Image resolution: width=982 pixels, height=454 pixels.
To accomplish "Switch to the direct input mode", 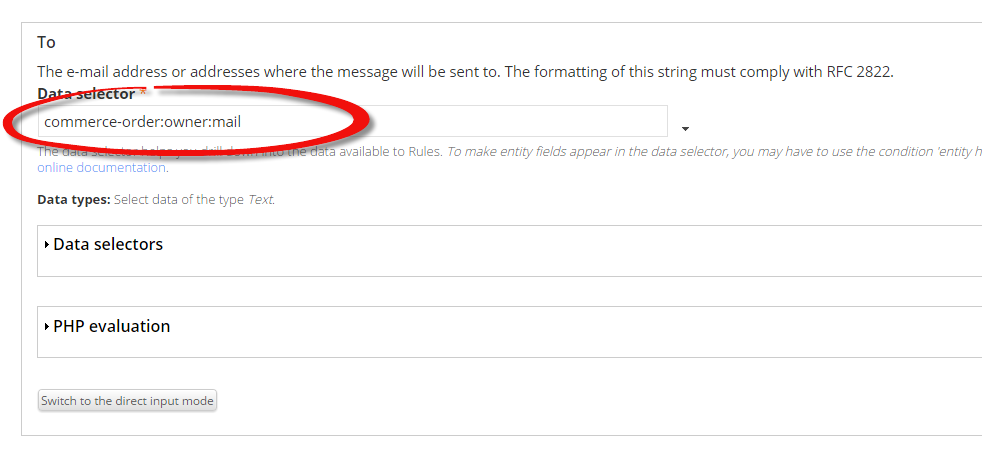I will (x=127, y=401).
